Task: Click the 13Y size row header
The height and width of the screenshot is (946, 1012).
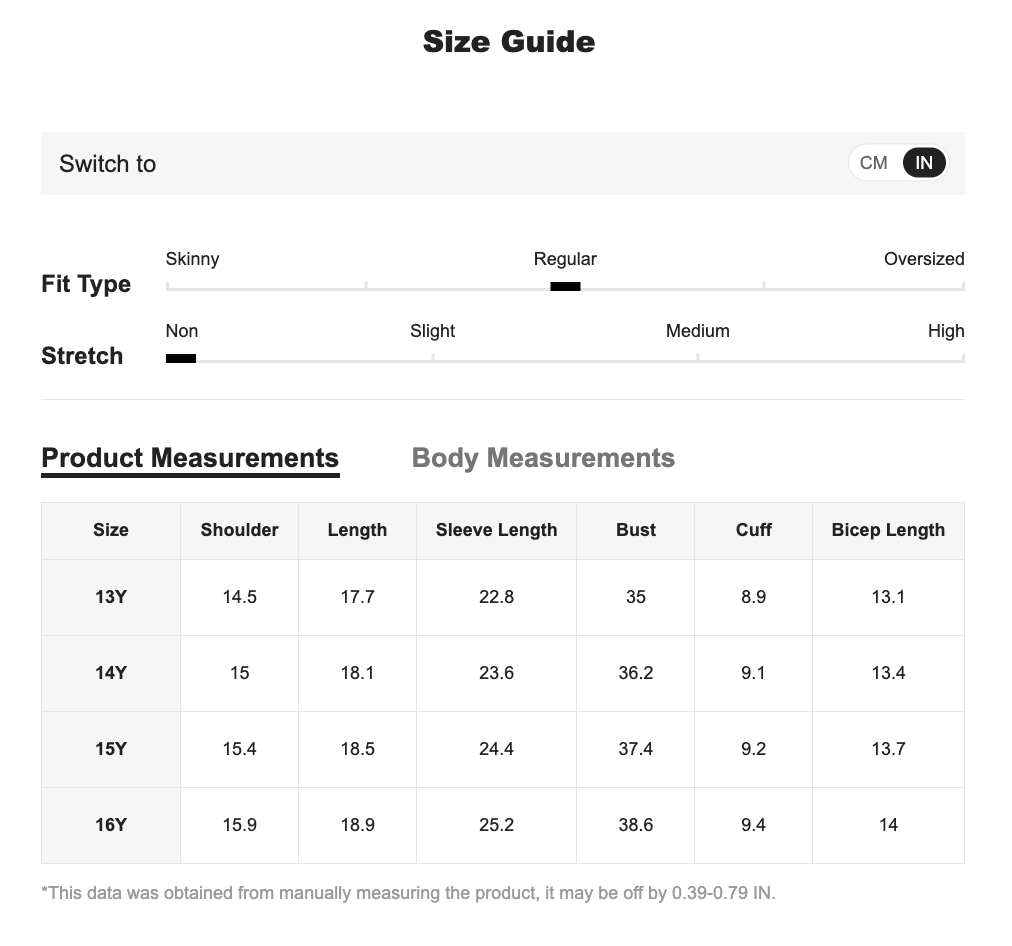Action: pos(111,597)
